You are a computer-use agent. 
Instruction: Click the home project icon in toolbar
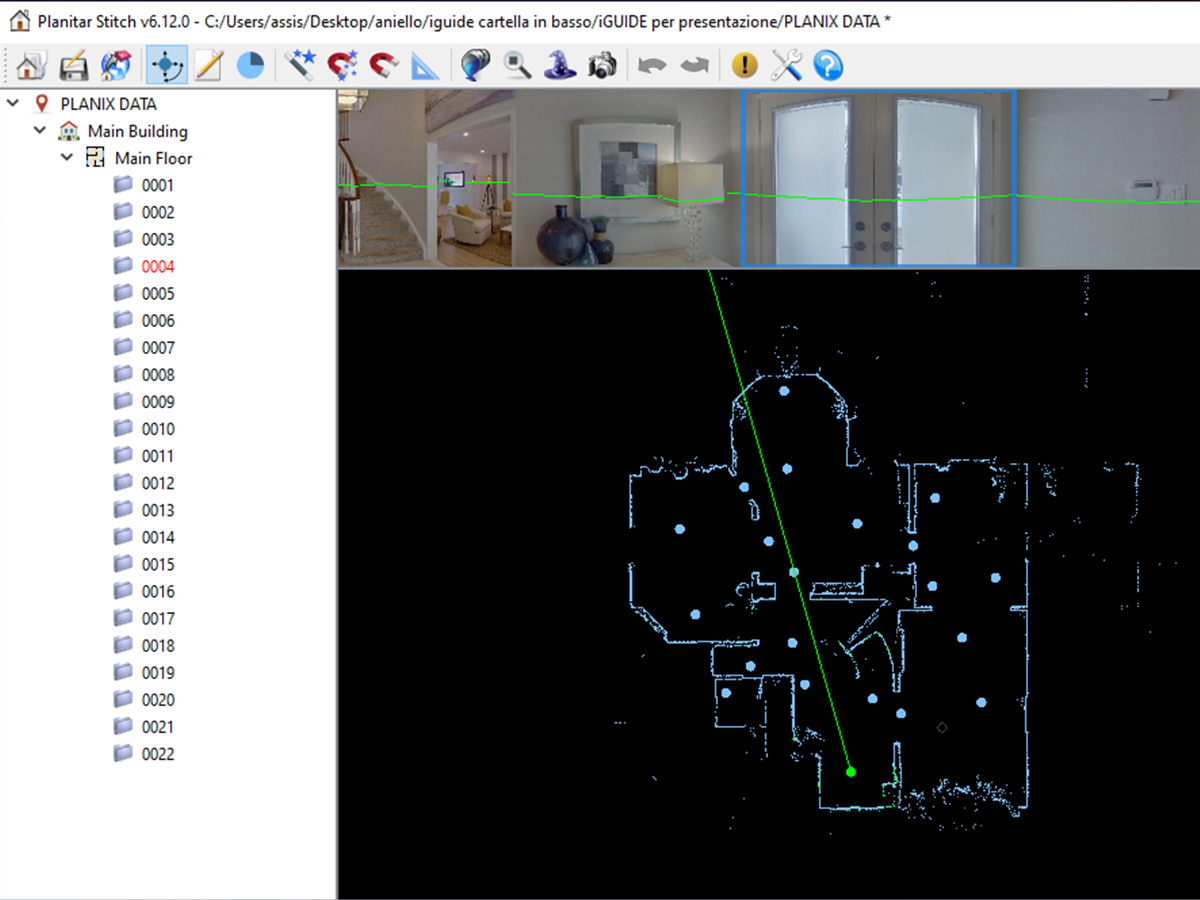tap(31, 66)
